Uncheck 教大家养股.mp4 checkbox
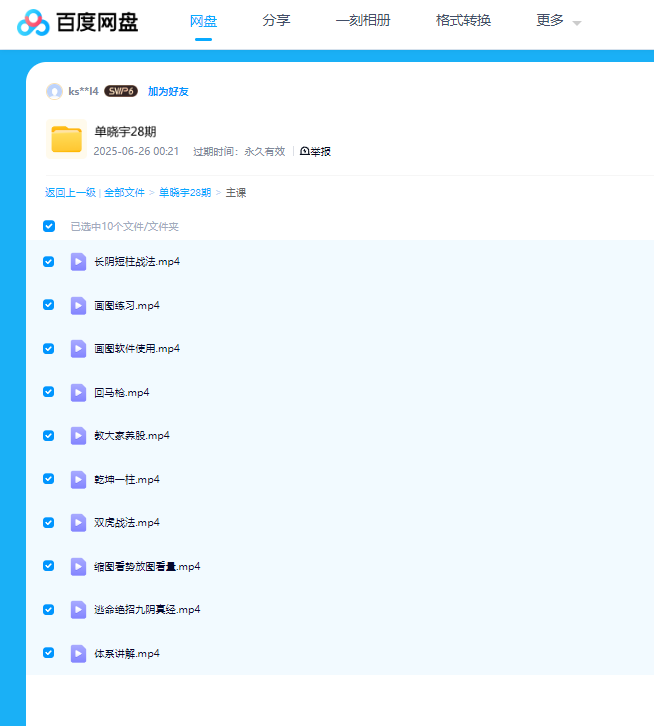This screenshot has width=654, height=726. [49, 436]
